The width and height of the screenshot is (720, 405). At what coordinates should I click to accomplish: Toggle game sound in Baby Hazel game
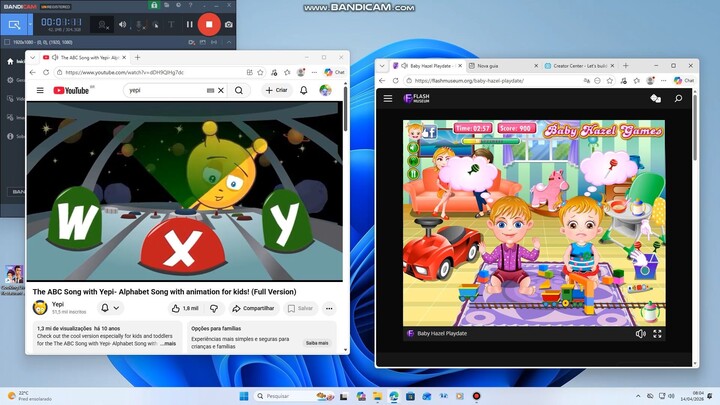[x=413, y=147]
